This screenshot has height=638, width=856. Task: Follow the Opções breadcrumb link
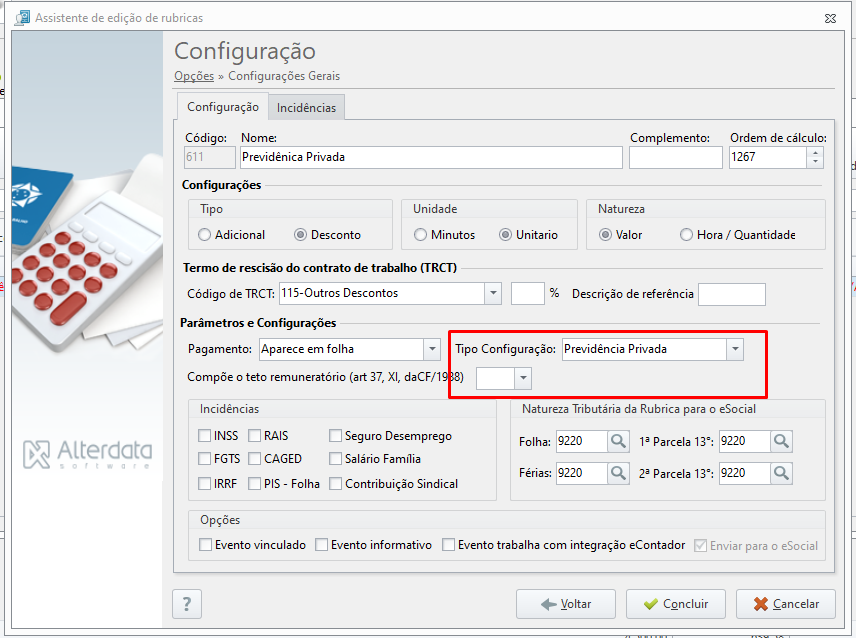click(x=194, y=76)
